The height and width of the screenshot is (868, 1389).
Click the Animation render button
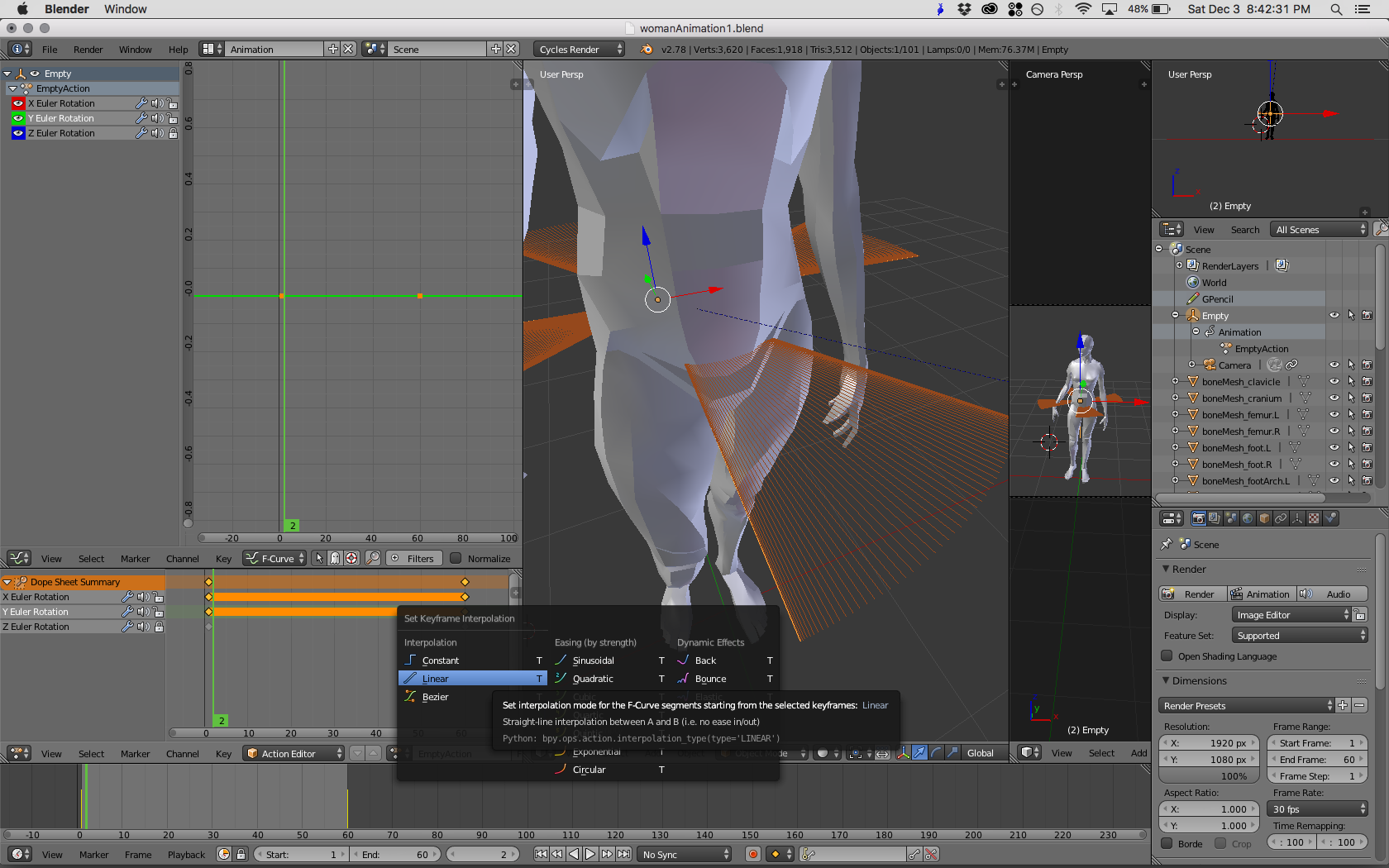point(1262,594)
